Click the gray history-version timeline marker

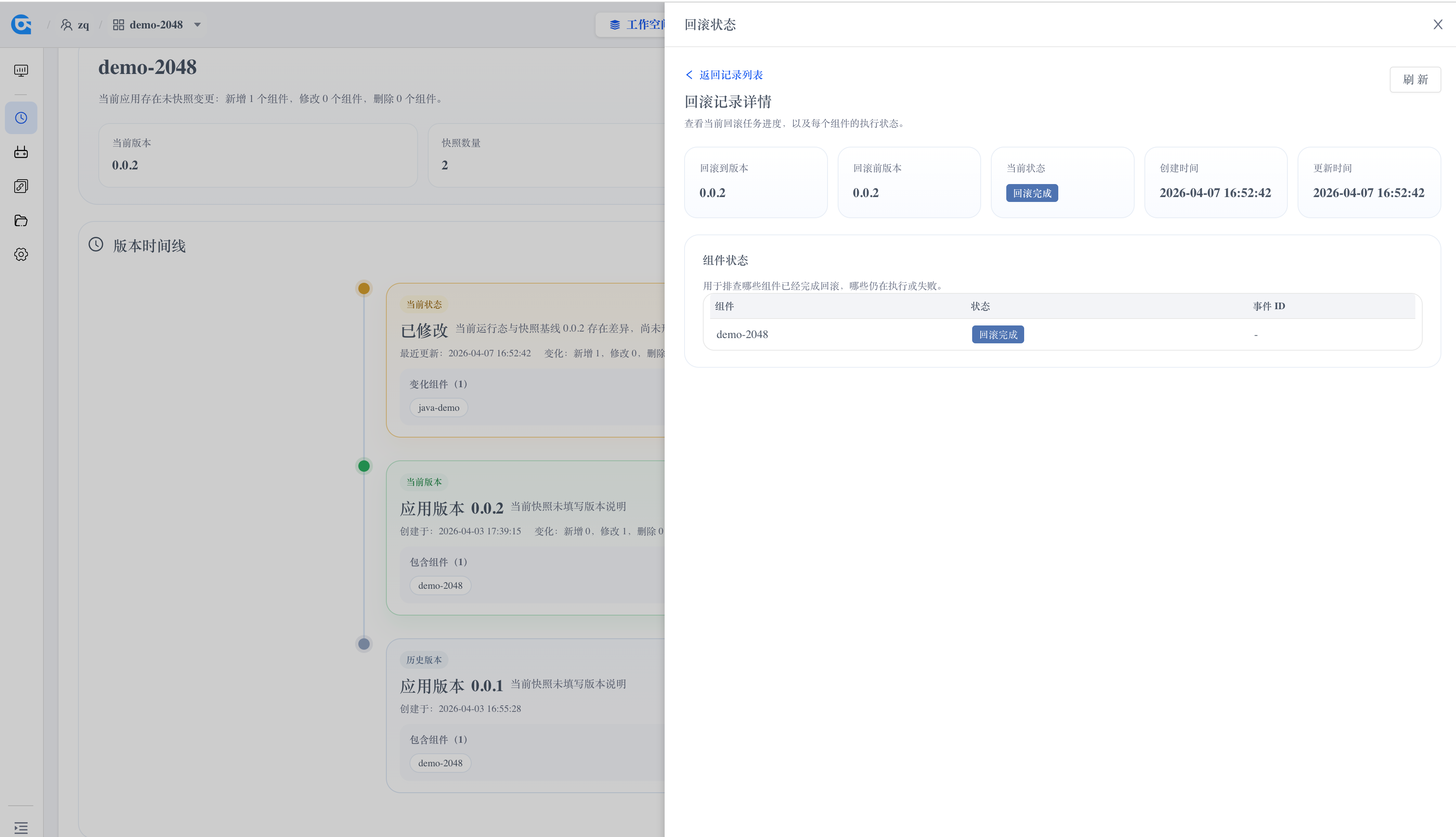click(x=364, y=644)
